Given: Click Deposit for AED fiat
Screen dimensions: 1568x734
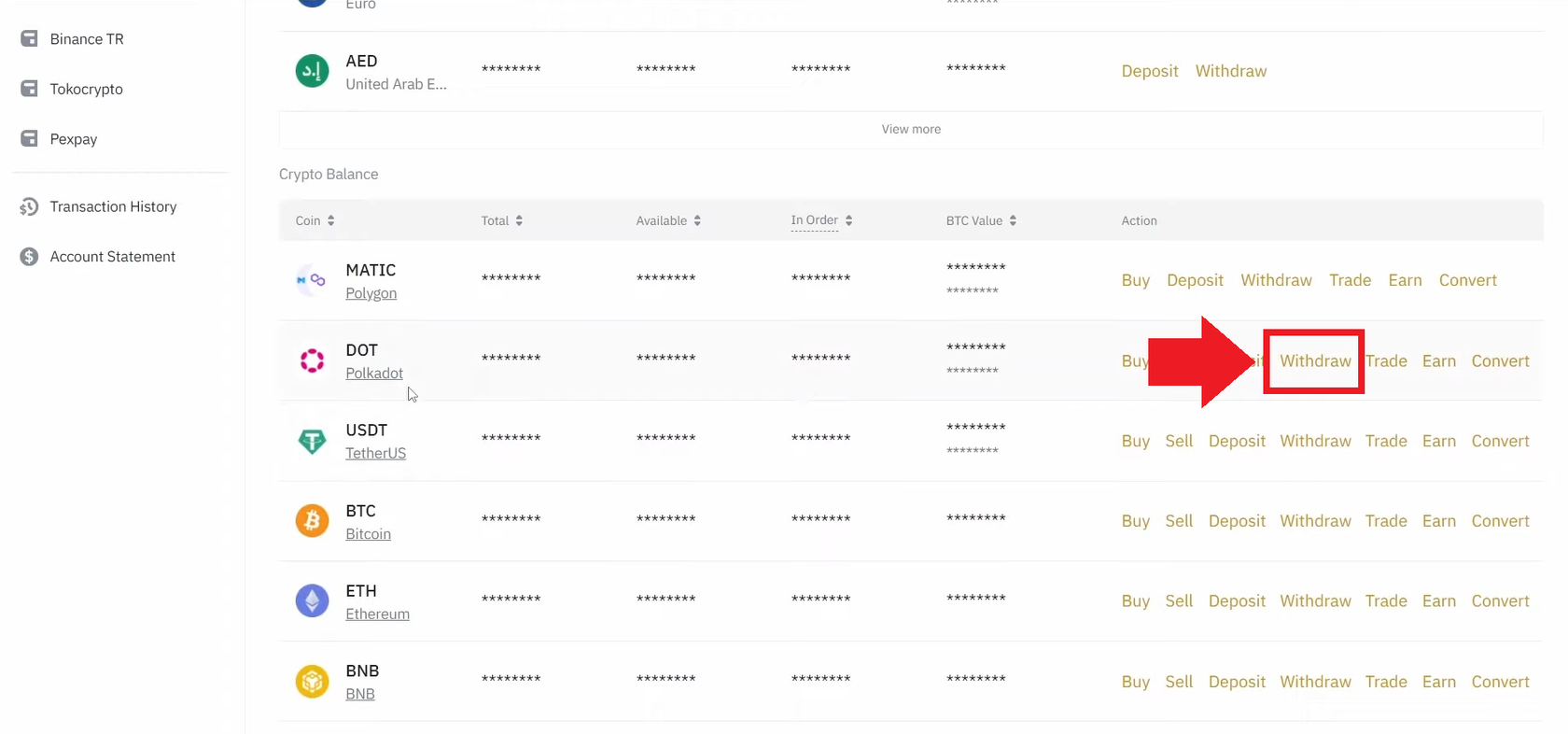Looking at the screenshot, I should [1149, 72].
